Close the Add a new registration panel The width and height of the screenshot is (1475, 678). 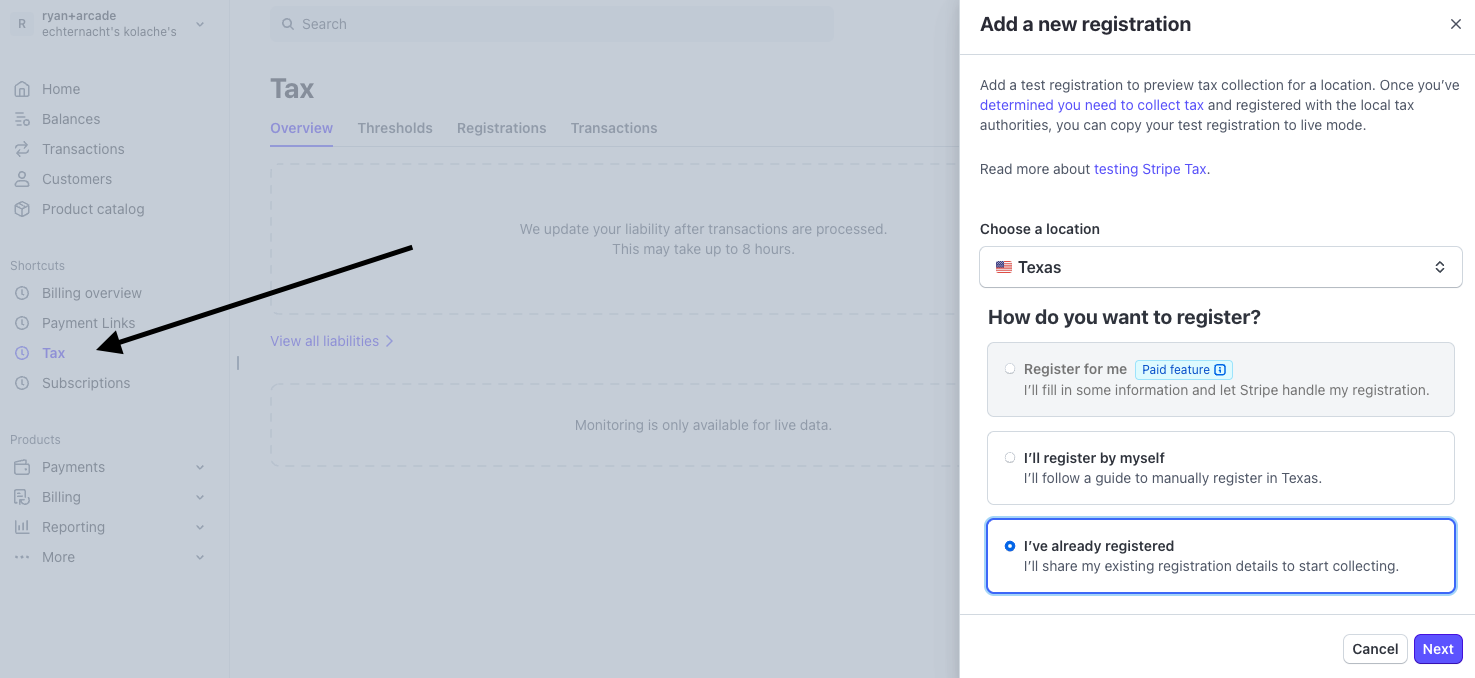click(1455, 24)
